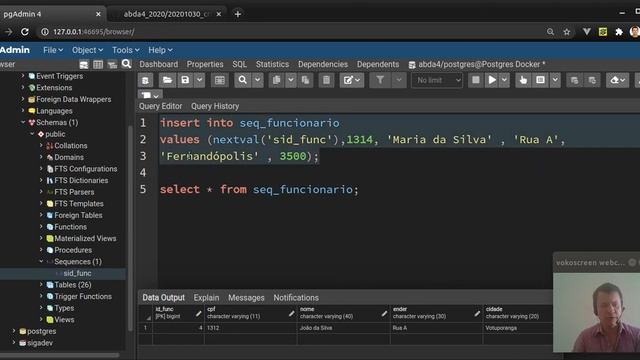Click the browser View Data grid icon
This screenshot has height=360, width=640.
[98, 64]
